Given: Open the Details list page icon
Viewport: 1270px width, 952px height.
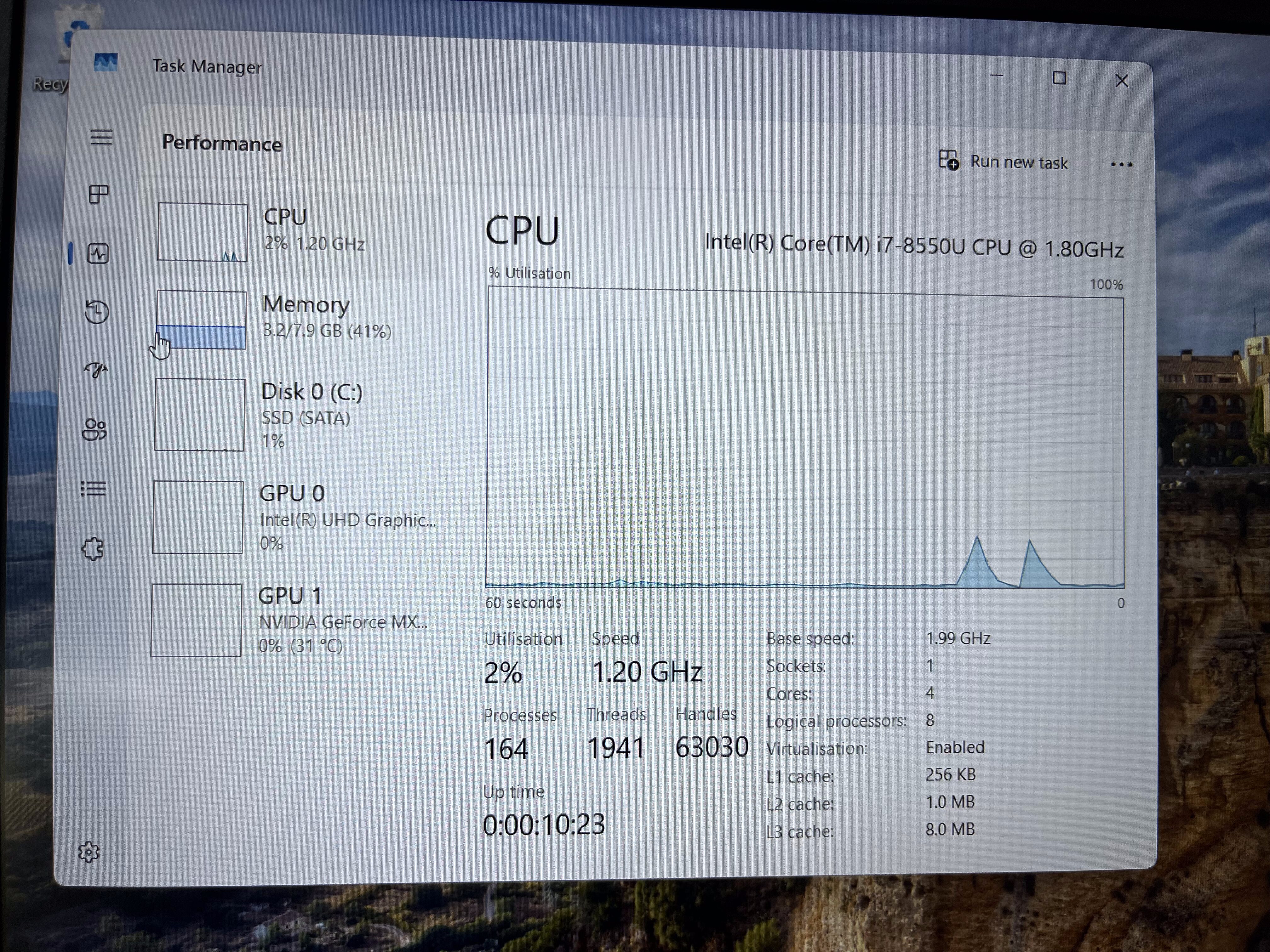Looking at the screenshot, I should (x=94, y=488).
